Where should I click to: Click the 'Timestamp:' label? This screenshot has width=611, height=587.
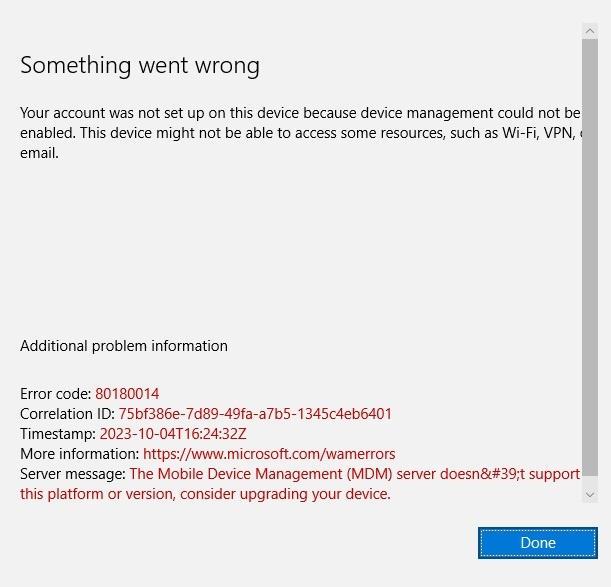[x=58, y=434]
